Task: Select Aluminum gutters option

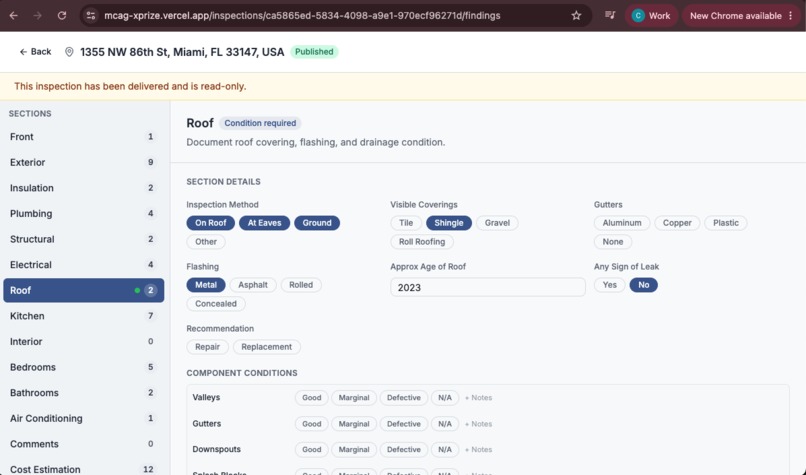Action: 622,223
